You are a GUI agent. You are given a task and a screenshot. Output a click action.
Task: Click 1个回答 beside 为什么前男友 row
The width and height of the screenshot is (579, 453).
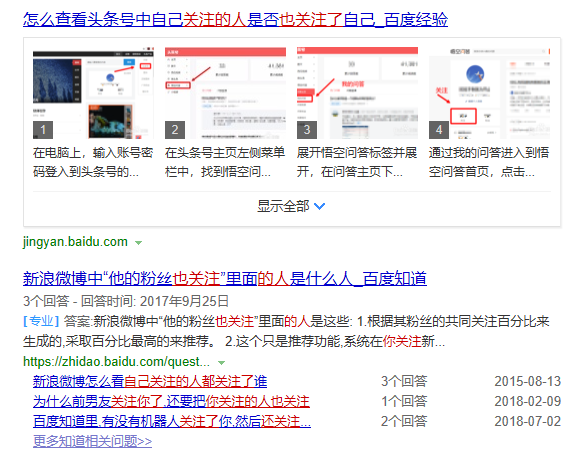pos(404,401)
